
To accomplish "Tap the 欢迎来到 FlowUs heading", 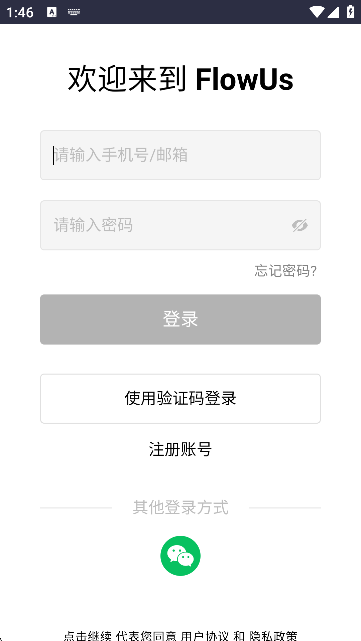I will [180, 79].
